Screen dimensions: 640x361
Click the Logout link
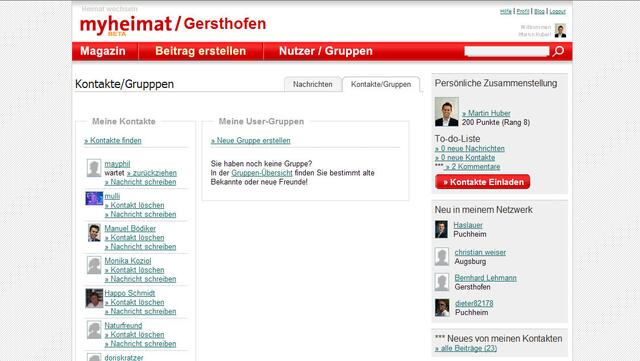coord(558,11)
